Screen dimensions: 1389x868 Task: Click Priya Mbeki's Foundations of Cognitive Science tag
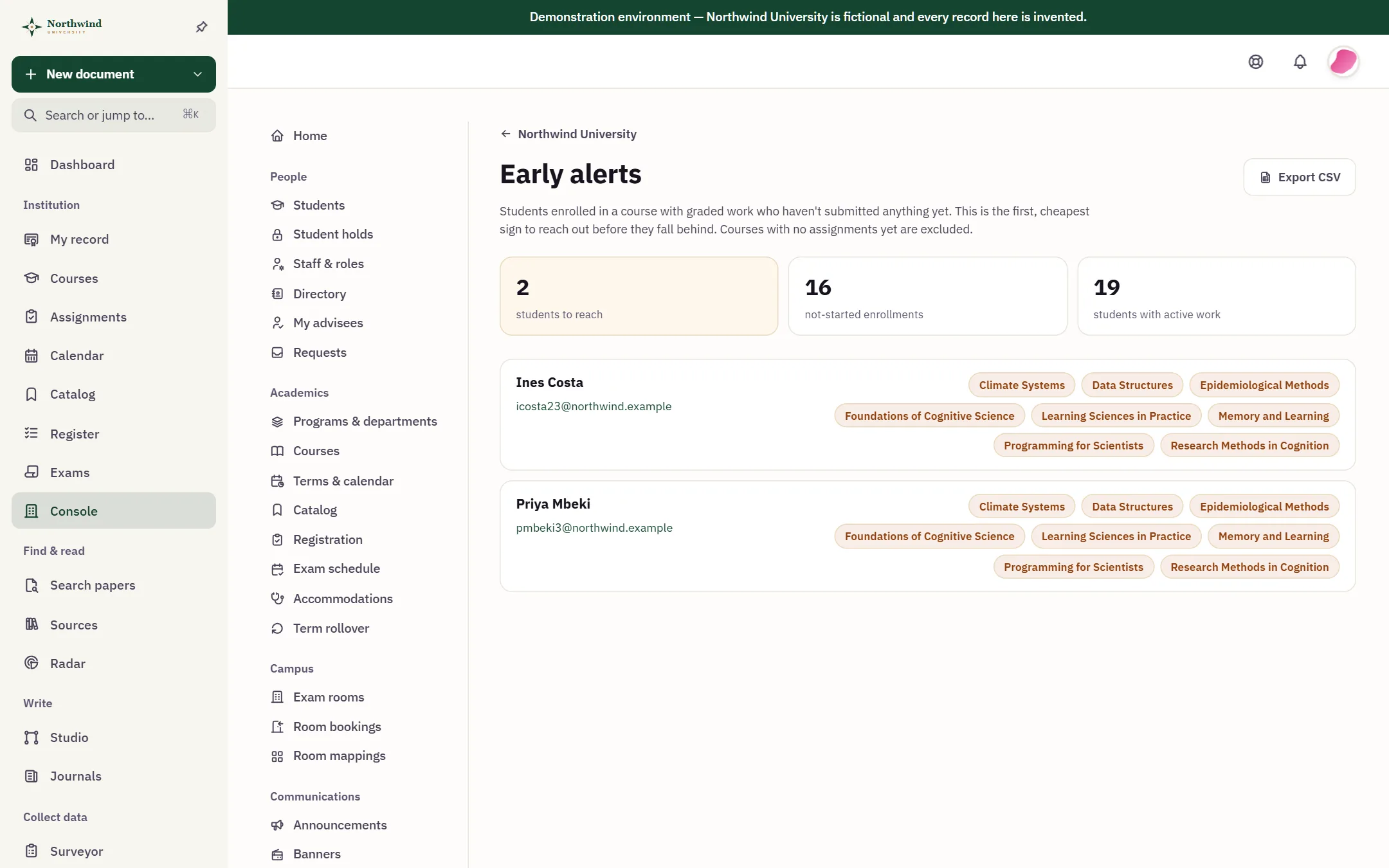[x=929, y=536]
